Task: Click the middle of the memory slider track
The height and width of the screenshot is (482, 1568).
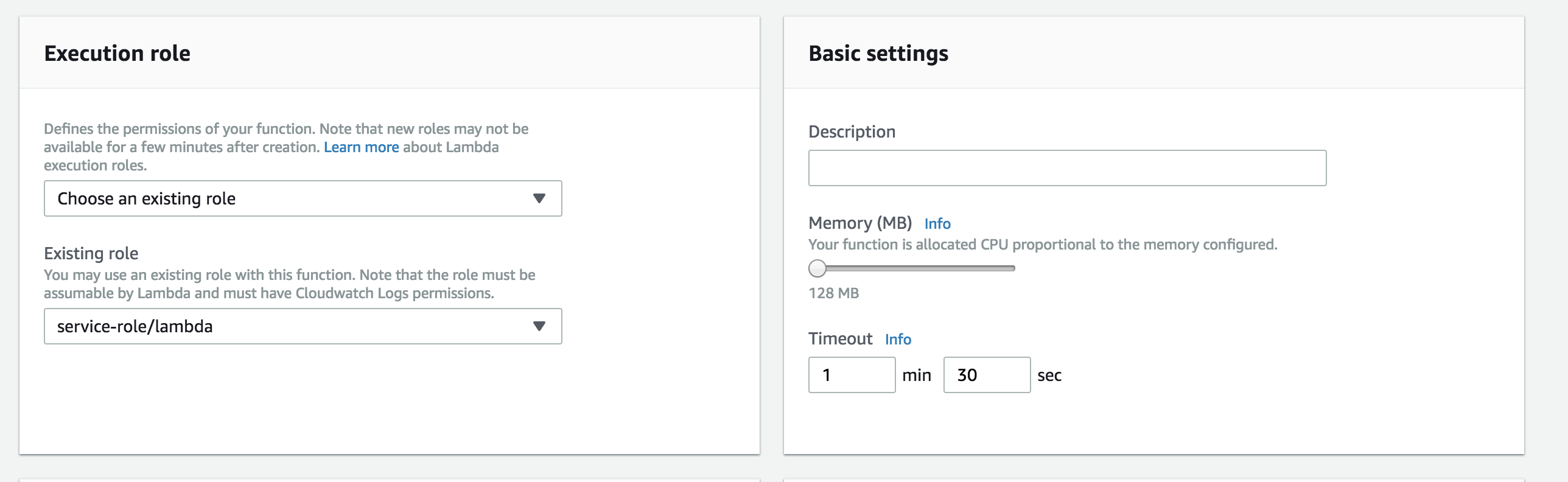Action: point(912,268)
